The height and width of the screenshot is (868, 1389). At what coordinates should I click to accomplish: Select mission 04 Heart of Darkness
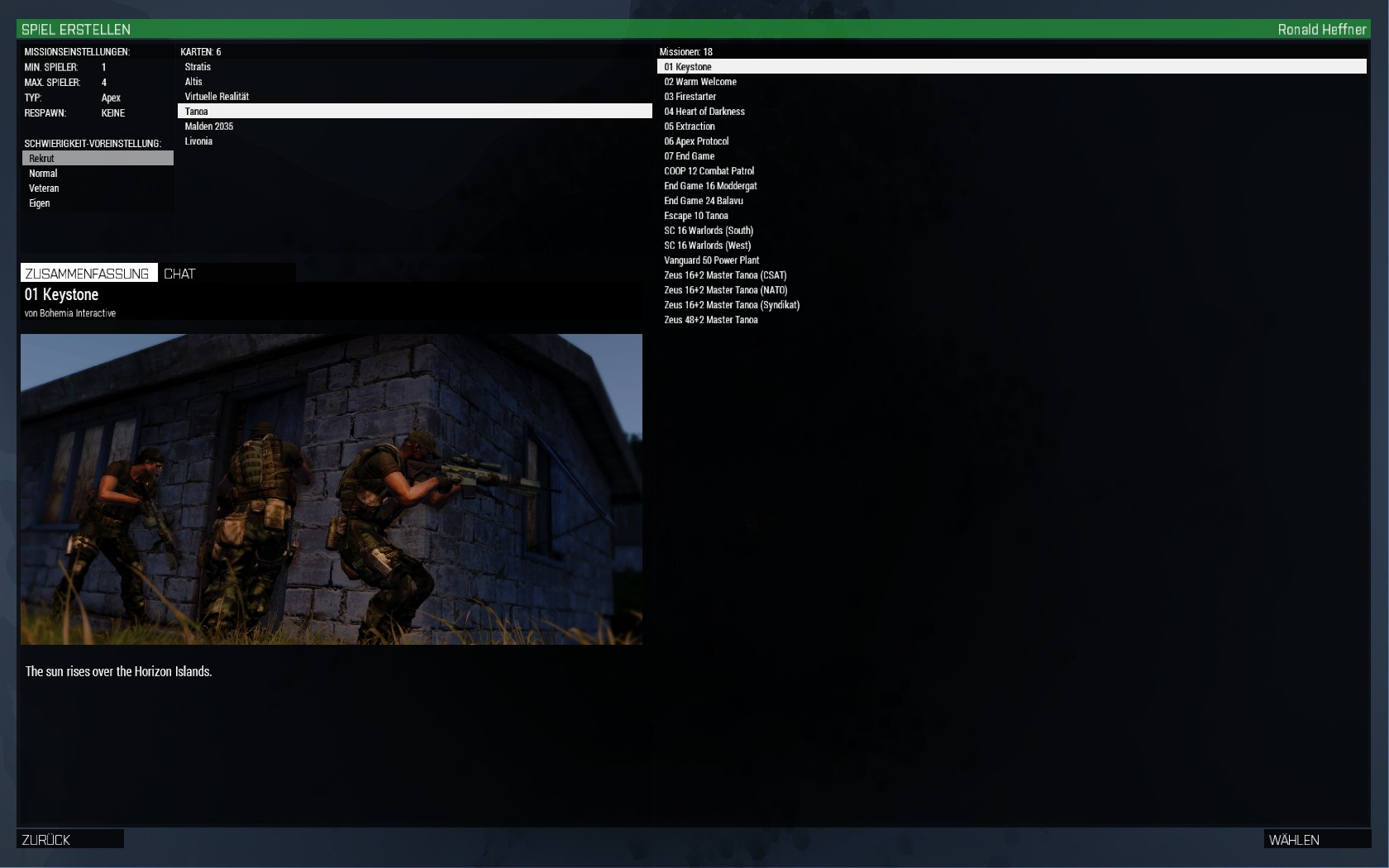1011,112
